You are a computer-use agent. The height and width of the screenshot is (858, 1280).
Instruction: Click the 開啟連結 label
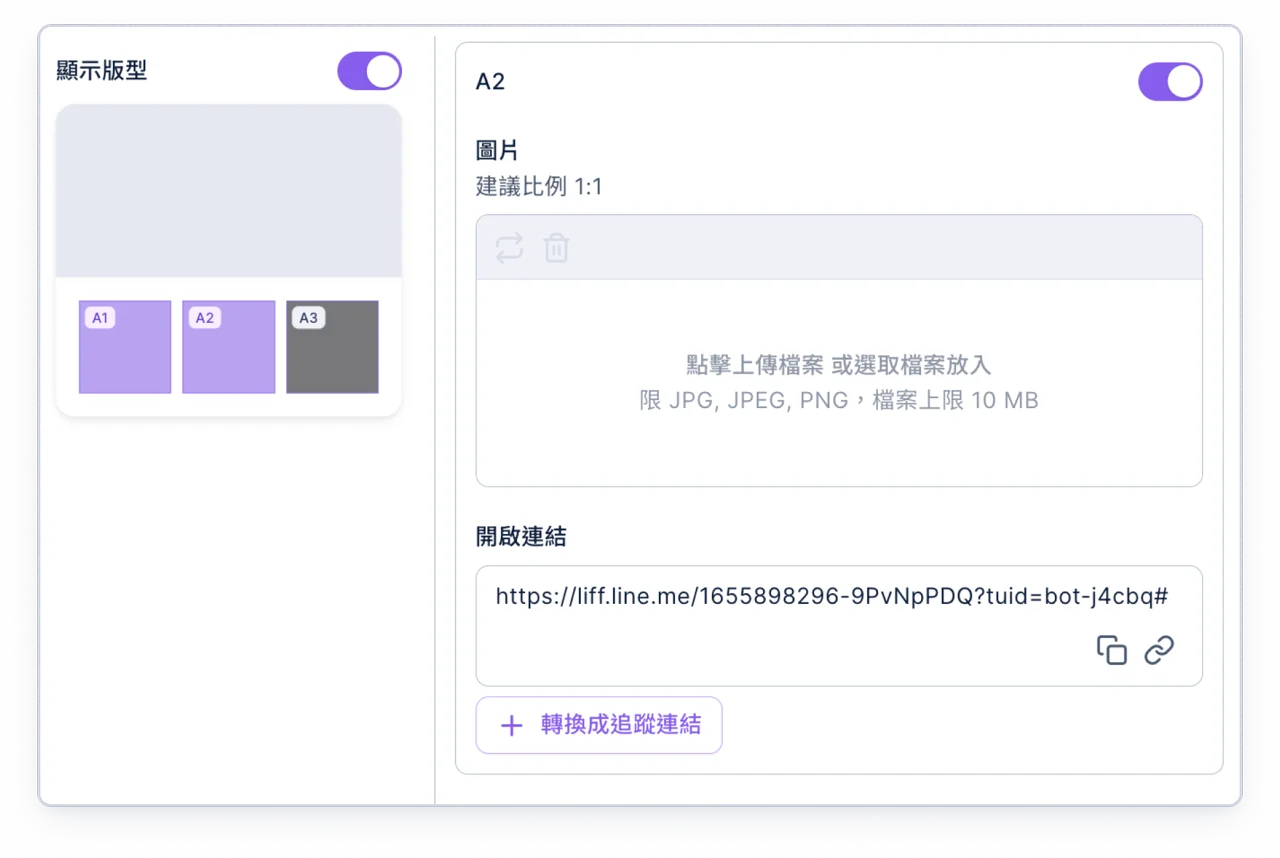coord(521,537)
